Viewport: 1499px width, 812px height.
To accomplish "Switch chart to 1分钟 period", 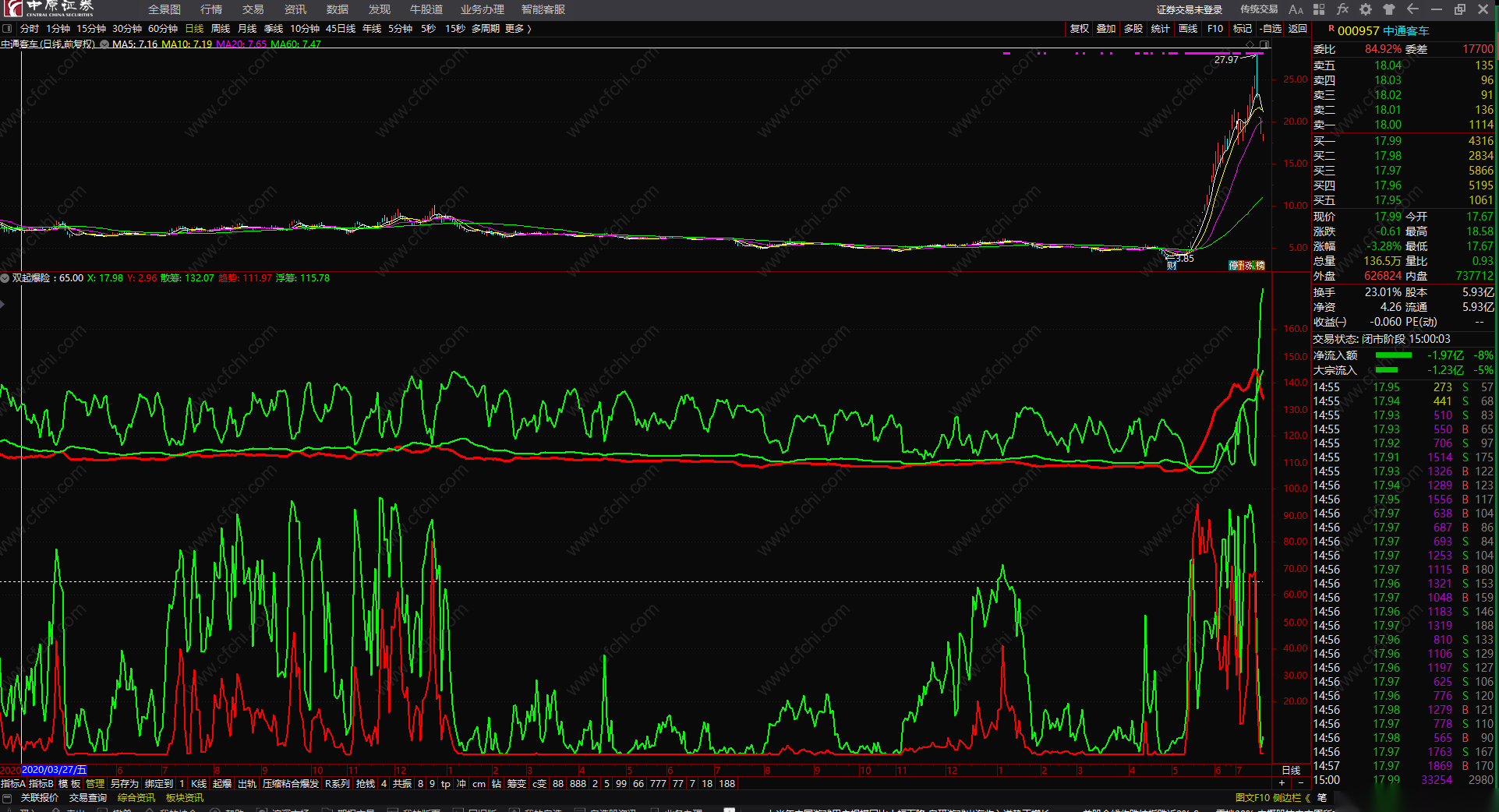I will tap(58, 29).
